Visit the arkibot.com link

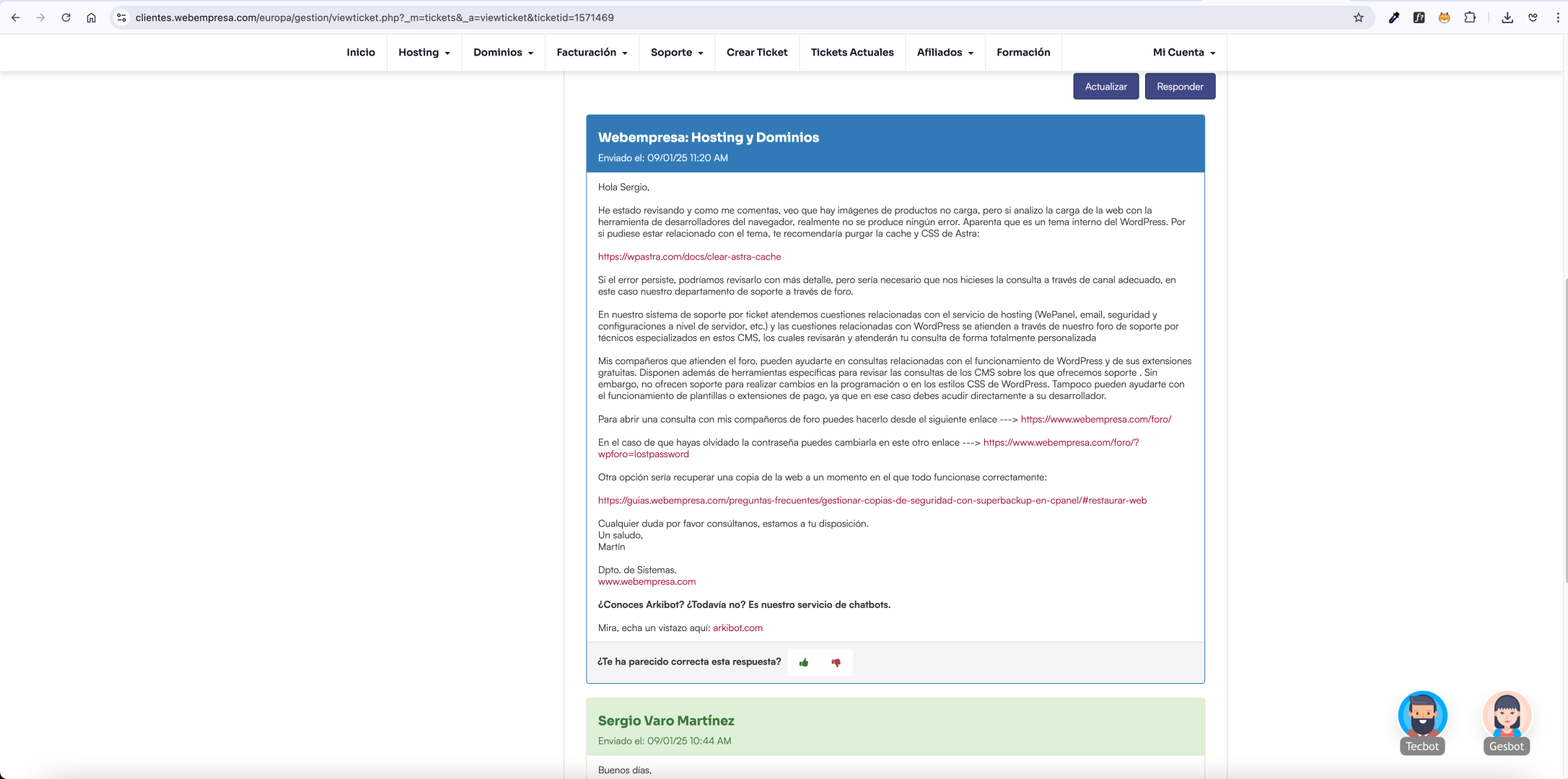tap(737, 628)
